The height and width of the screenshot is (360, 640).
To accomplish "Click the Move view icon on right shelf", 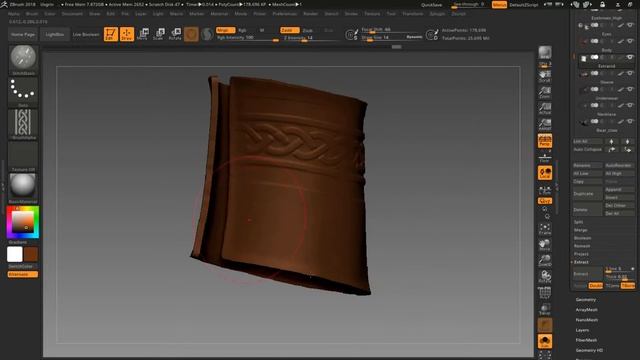I will [545, 245].
